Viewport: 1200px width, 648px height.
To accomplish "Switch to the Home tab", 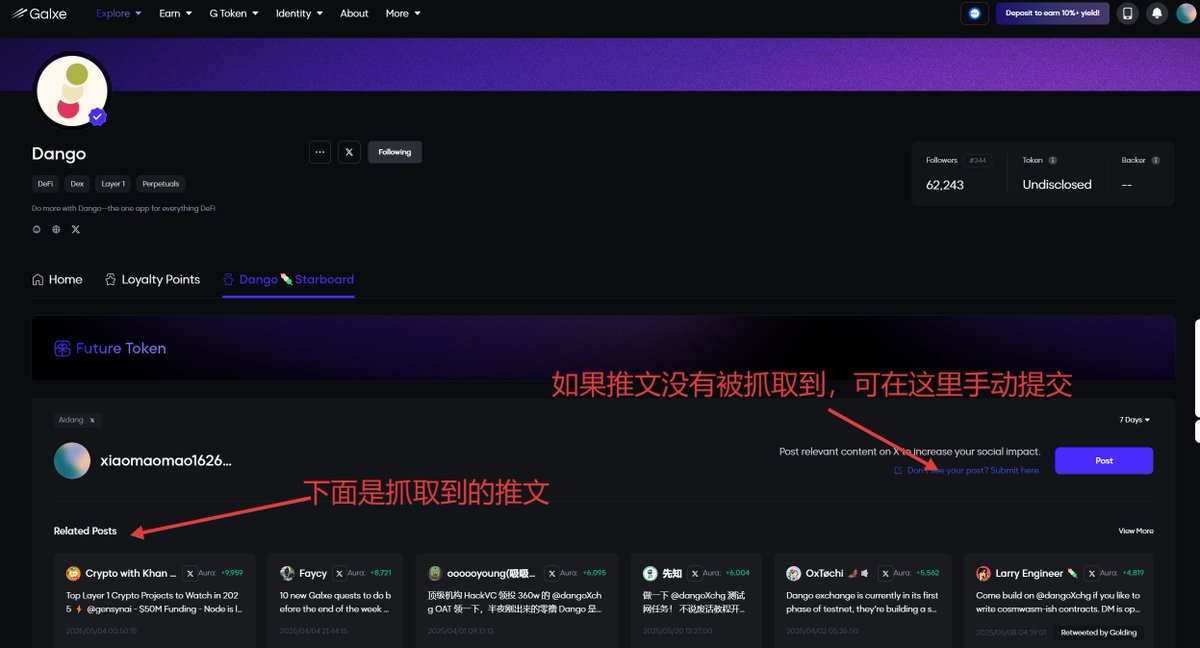I will tap(57, 280).
